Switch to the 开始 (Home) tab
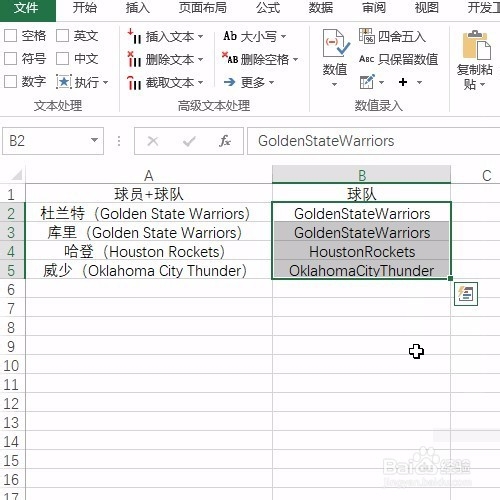This screenshot has width=500, height=500. pyautogui.click(x=85, y=8)
